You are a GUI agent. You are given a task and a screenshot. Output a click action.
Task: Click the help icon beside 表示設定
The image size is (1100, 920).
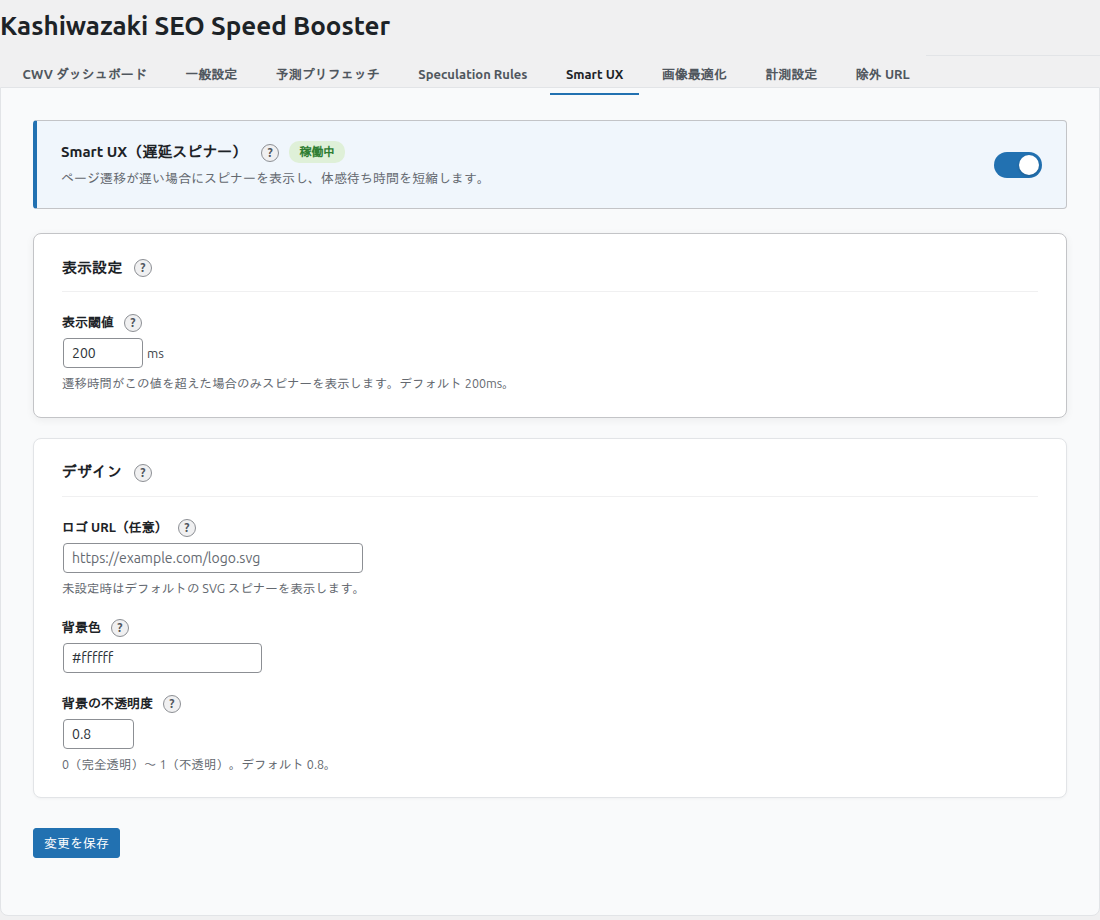(142, 267)
